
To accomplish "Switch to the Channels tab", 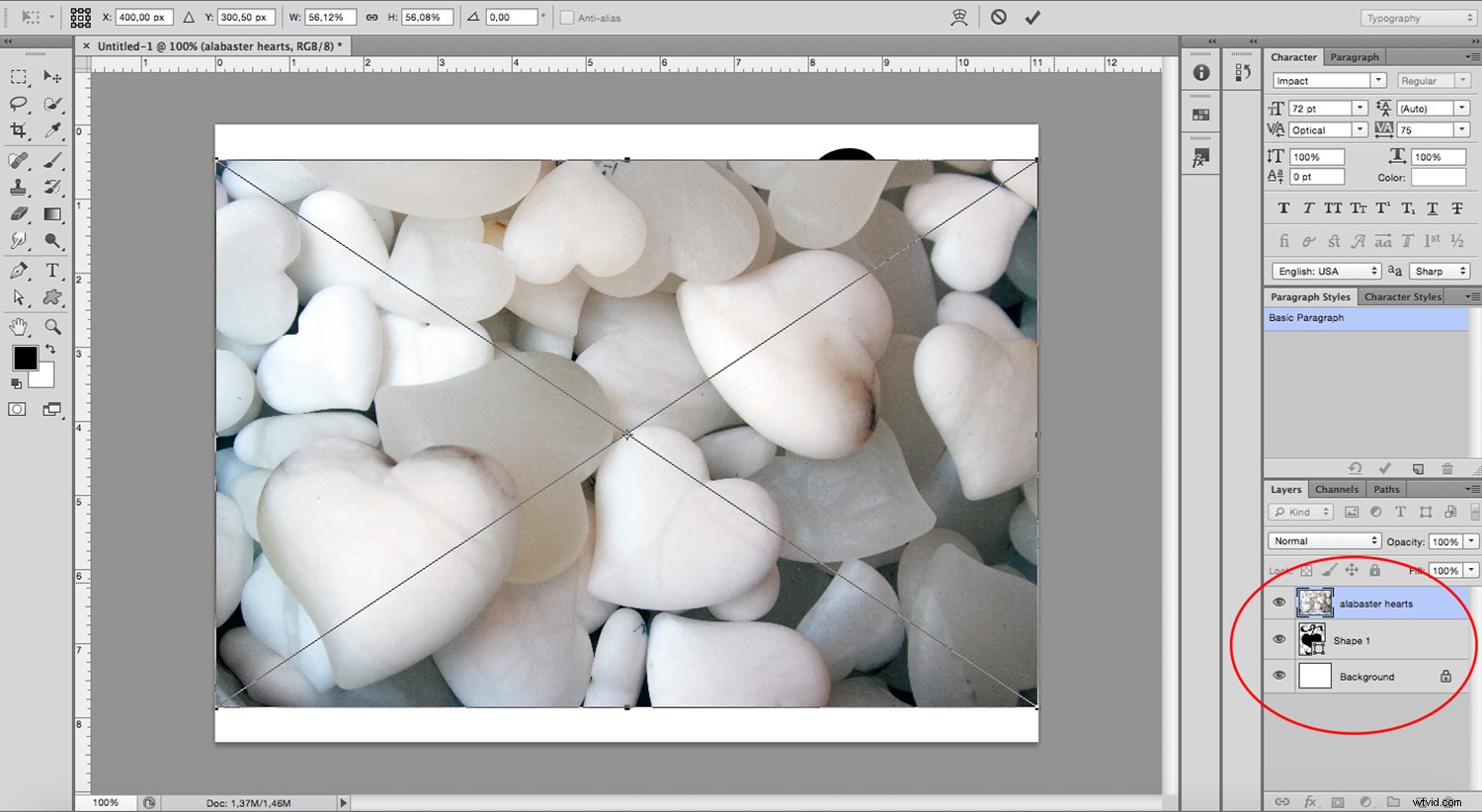I will pos(1337,488).
